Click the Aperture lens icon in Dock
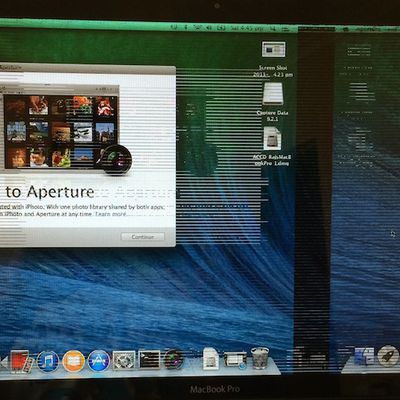Screen dimensions: 400x400 tap(174, 360)
